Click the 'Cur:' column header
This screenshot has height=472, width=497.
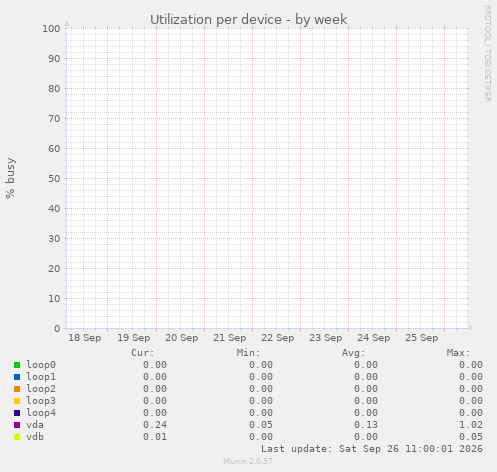143,353
